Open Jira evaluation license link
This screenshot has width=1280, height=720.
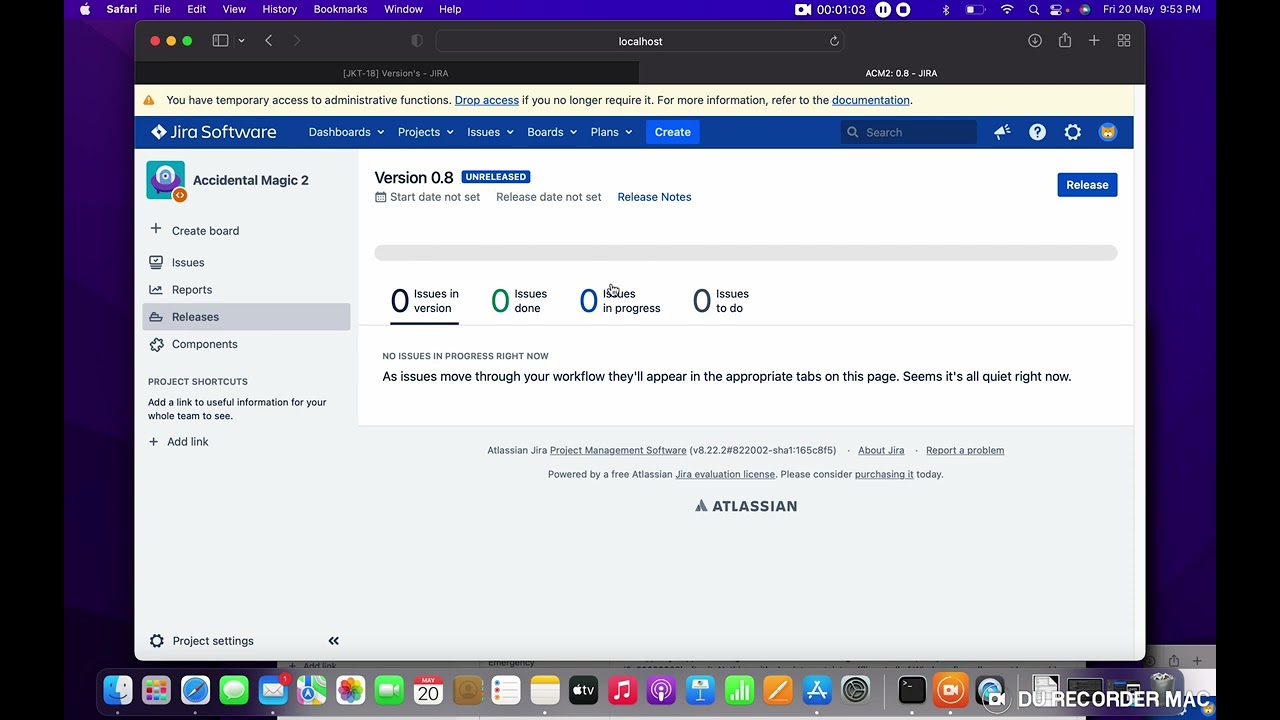[725, 474]
